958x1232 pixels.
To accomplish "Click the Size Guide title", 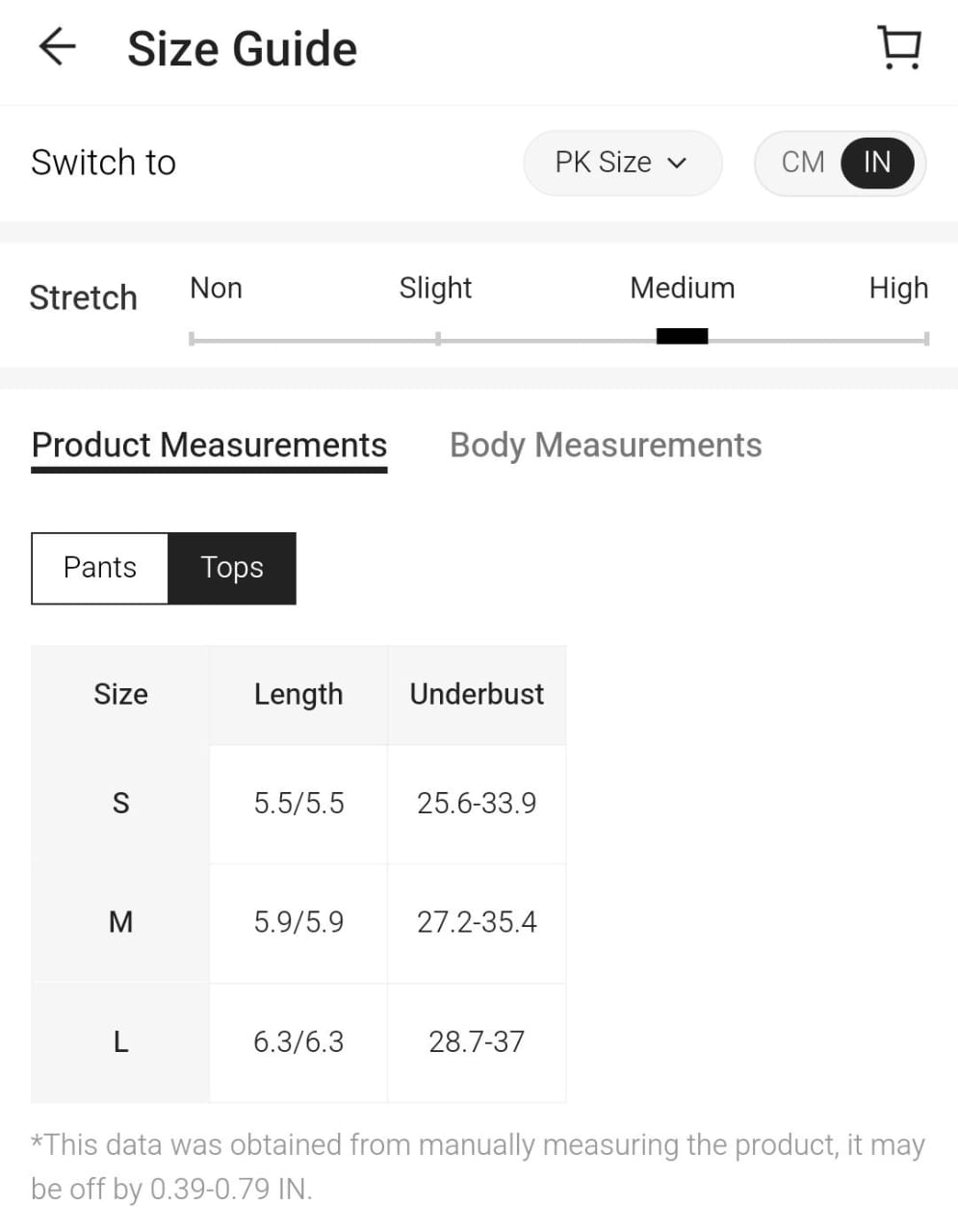I will (242, 48).
